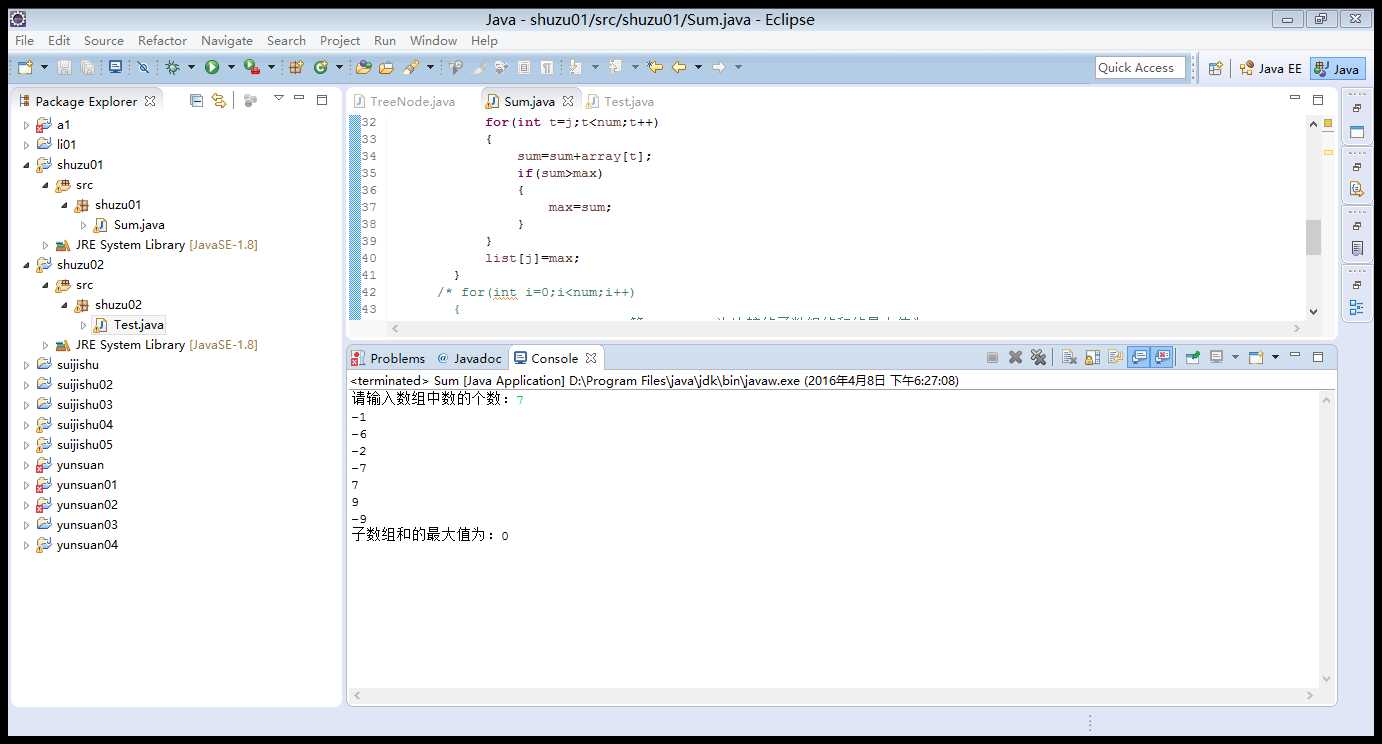Click the Open Type icon

[363, 67]
